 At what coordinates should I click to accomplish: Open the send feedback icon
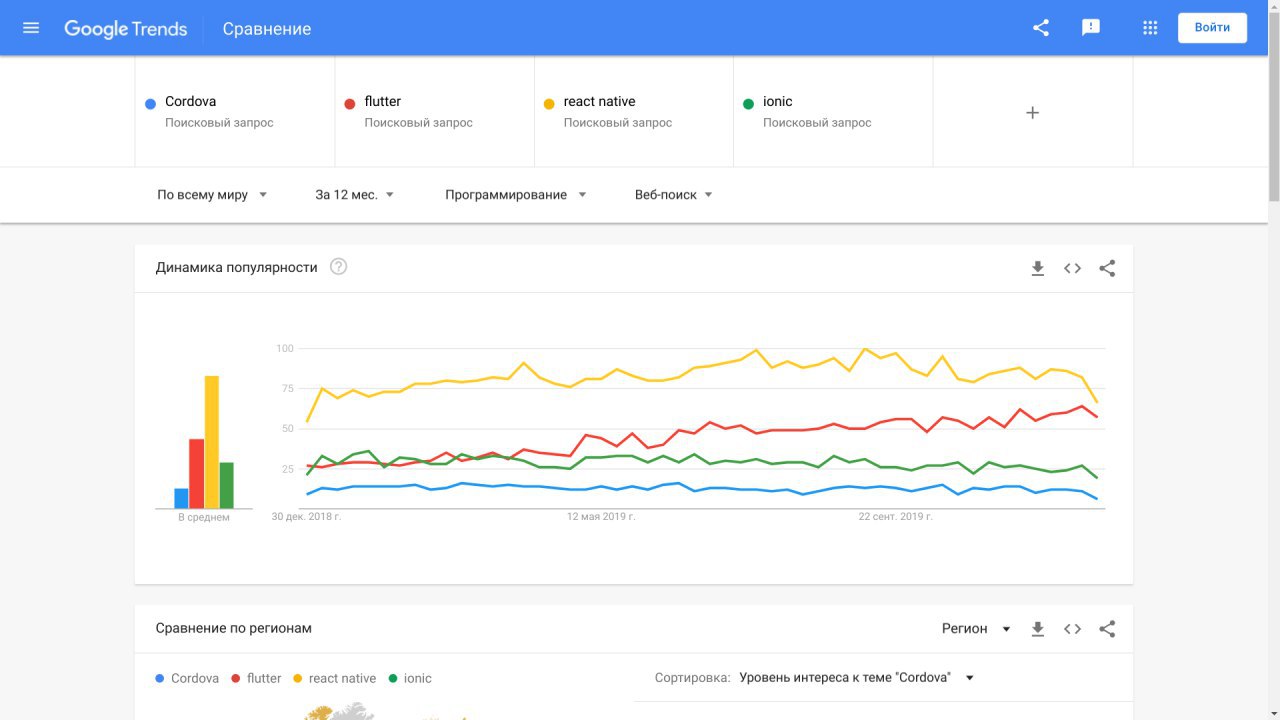1091,28
